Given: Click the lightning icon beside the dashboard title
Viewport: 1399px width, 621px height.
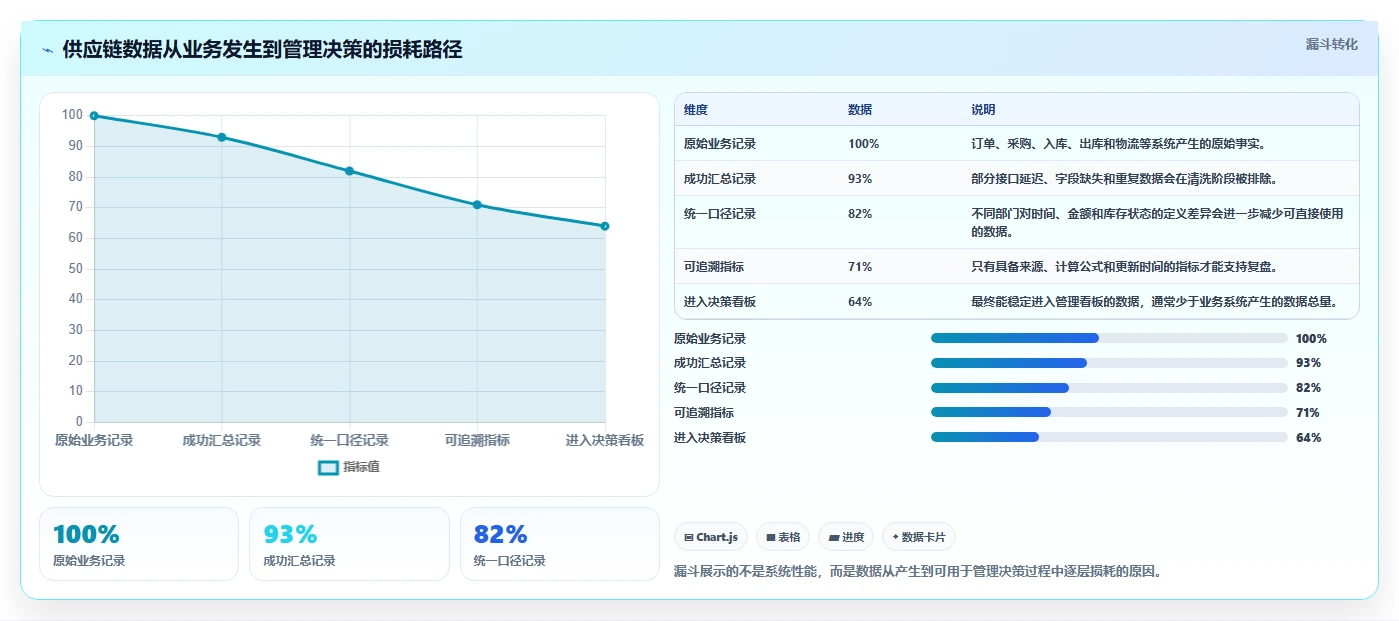Looking at the screenshot, I should coord(47,50).
